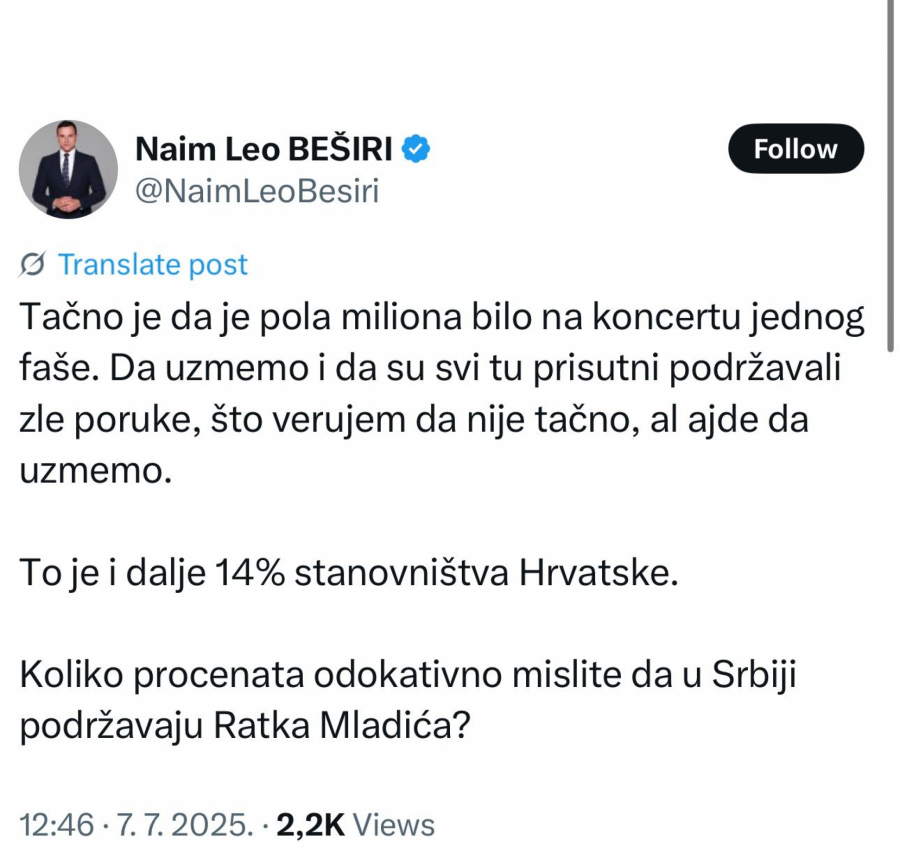
Task: Click the question starting "Koliko procenata"
Action: point(410,677)
